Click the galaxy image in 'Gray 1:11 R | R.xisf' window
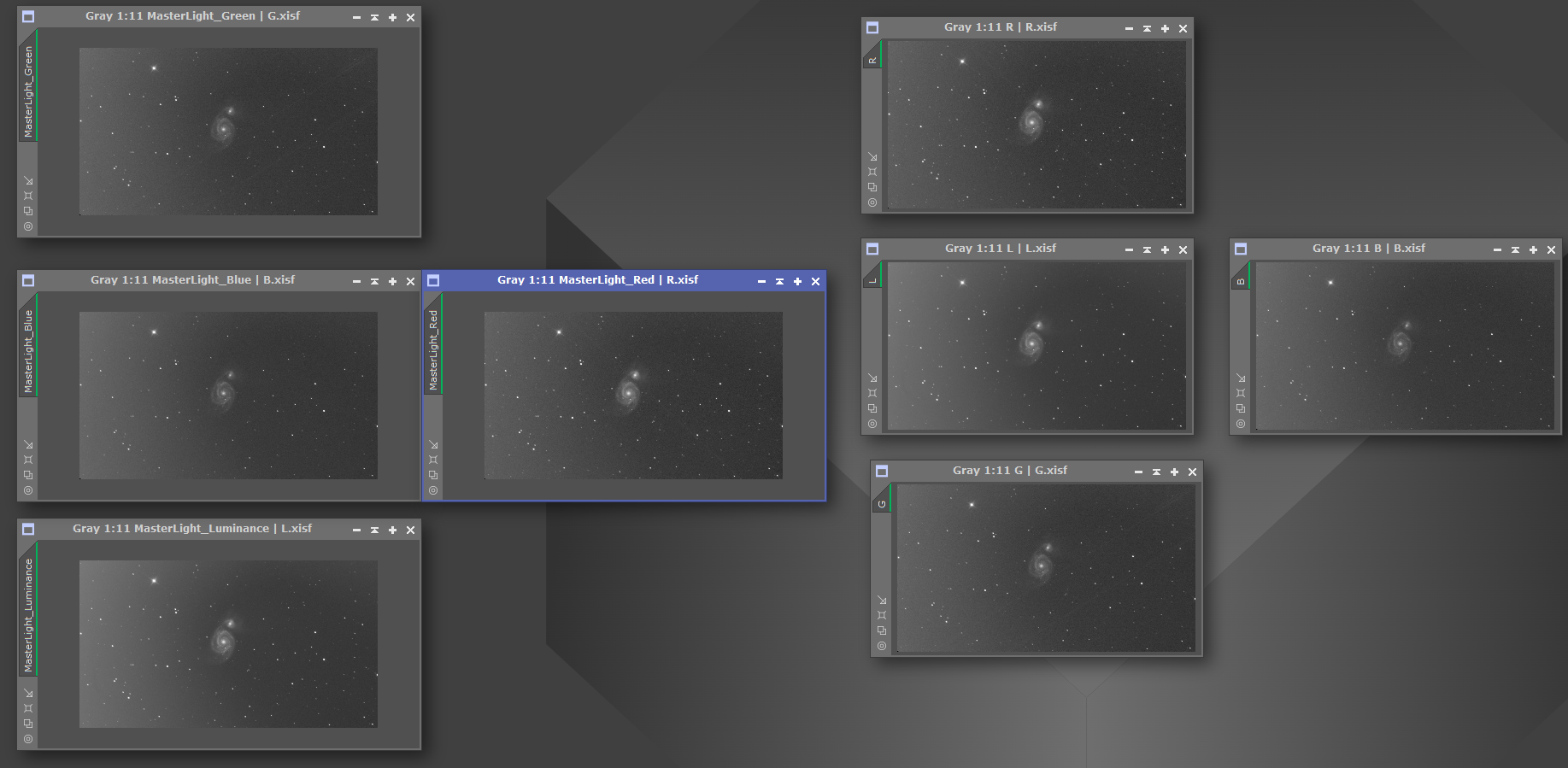1568x768 pixels. (1037, 125)
